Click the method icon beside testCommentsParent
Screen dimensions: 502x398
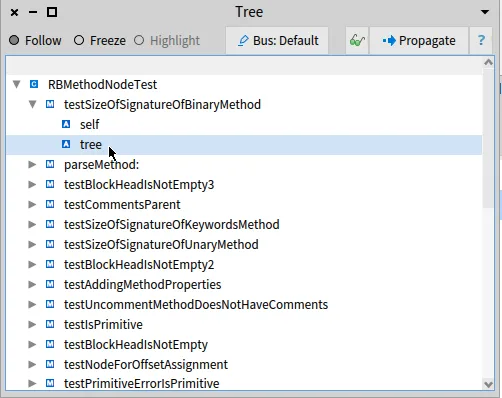[x=50, y=204]
